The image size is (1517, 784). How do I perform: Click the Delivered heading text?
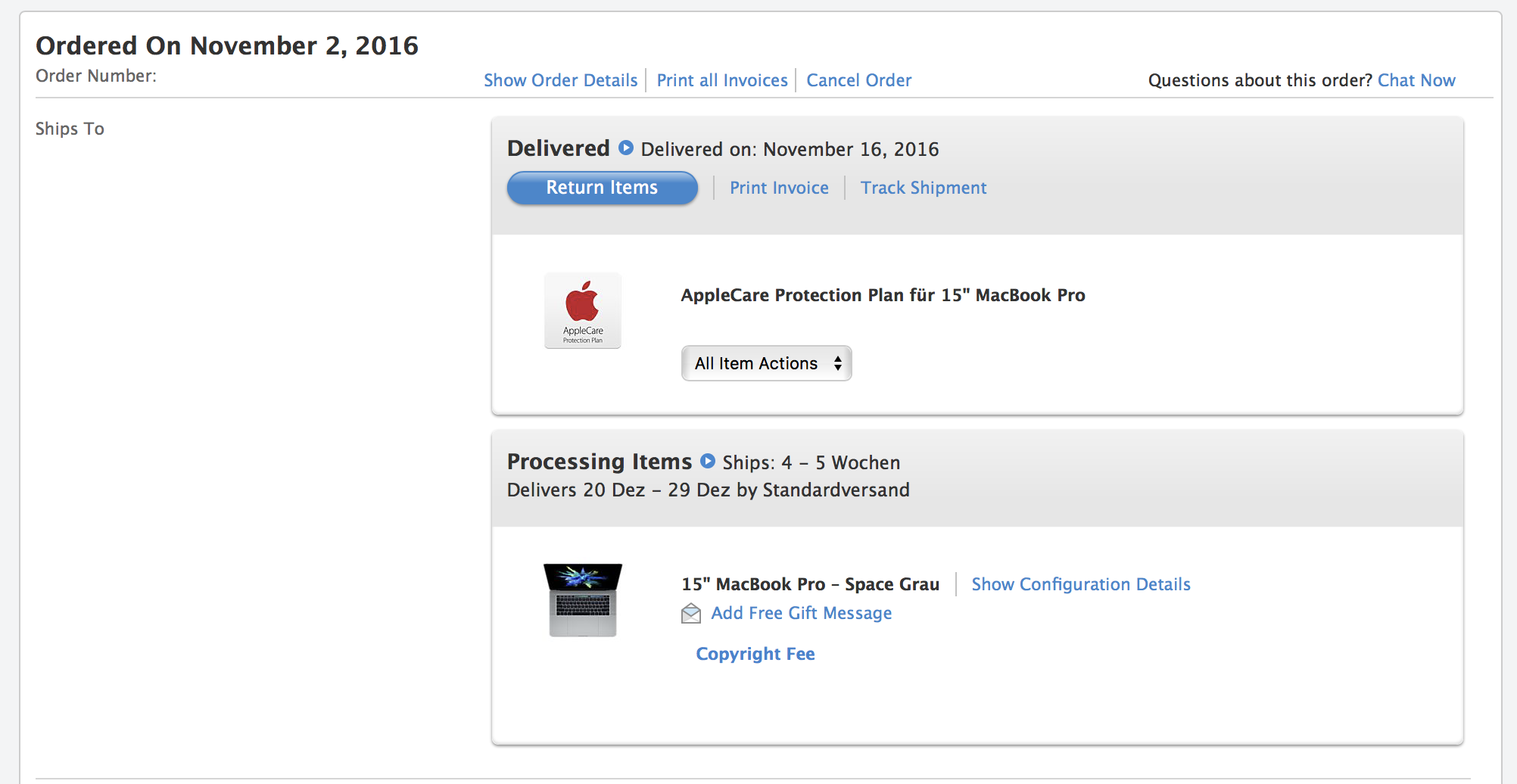[559, 148]
